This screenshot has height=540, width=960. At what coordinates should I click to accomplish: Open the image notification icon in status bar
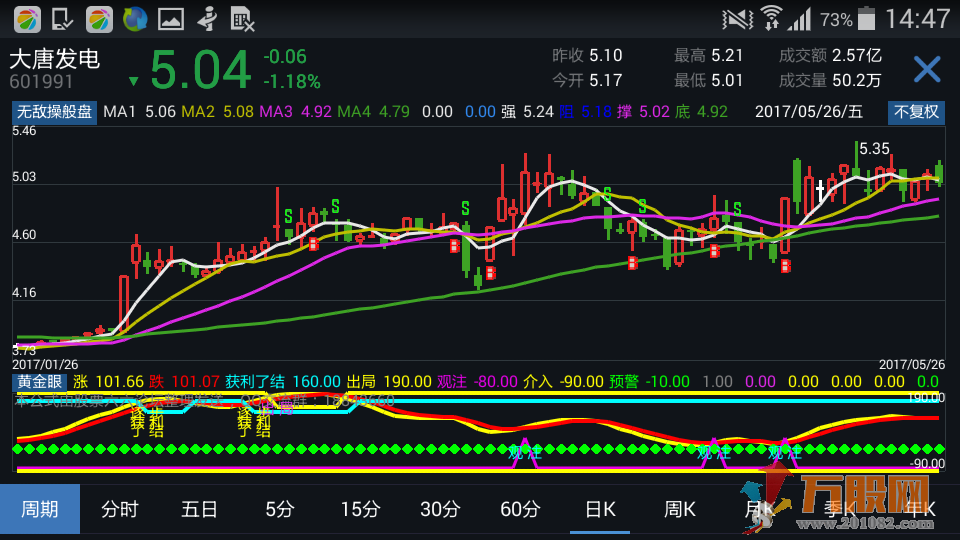coord(171,19)
